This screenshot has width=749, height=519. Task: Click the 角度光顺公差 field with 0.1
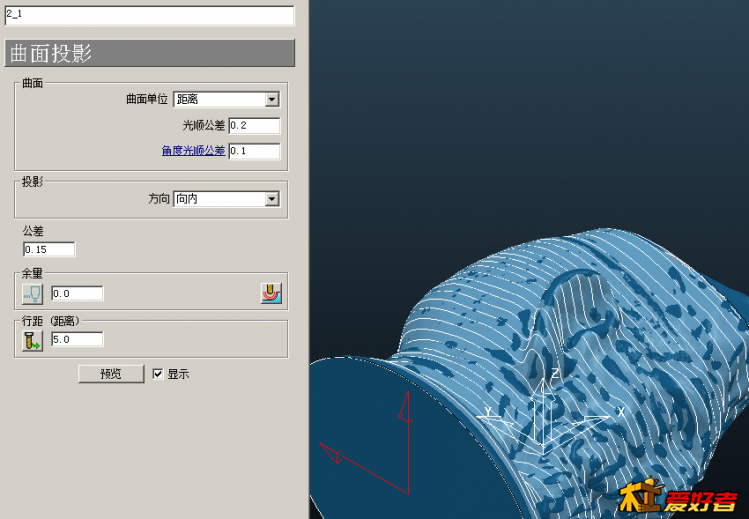254,151
